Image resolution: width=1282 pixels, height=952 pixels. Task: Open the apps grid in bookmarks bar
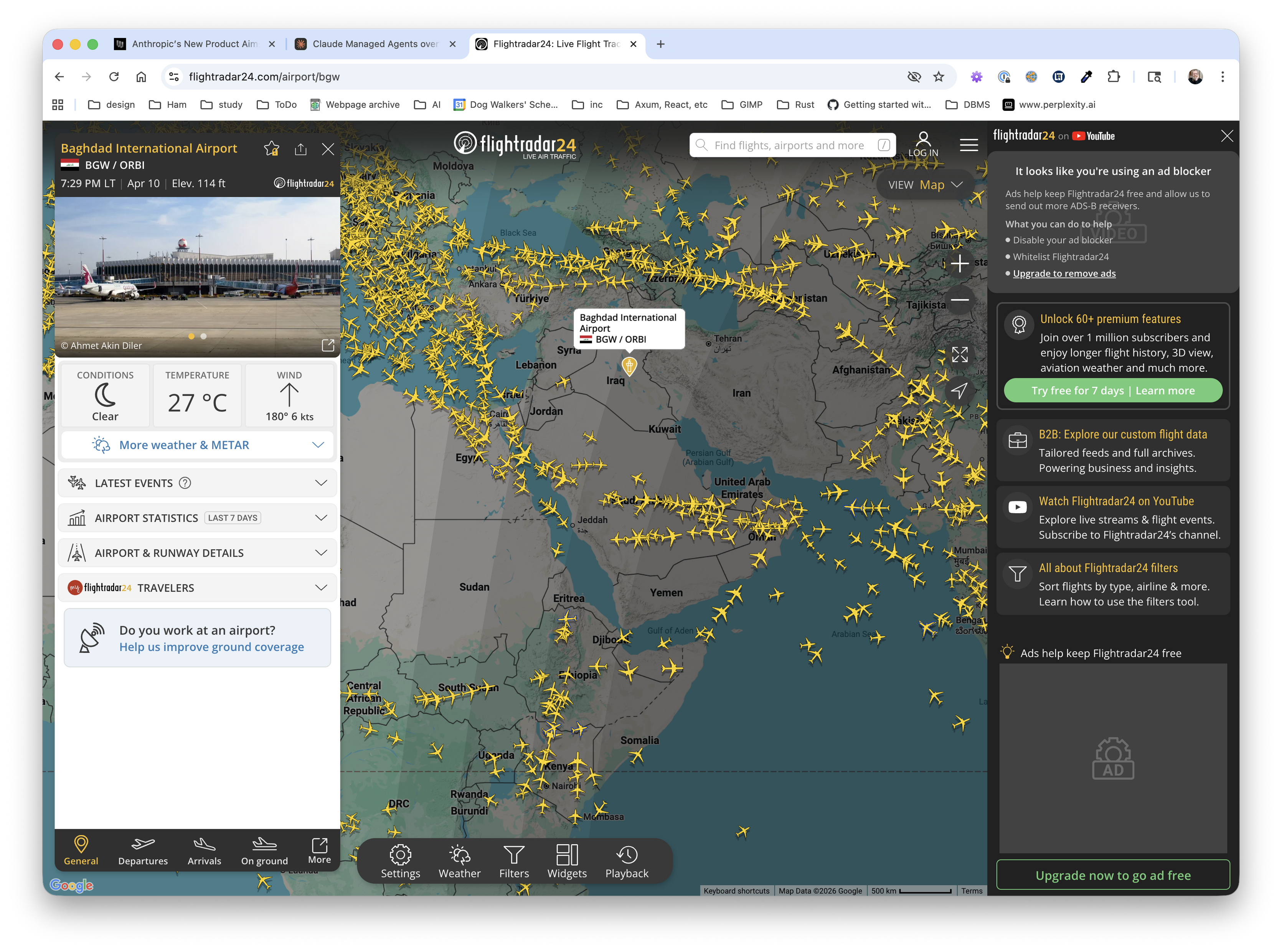point(58,104)
